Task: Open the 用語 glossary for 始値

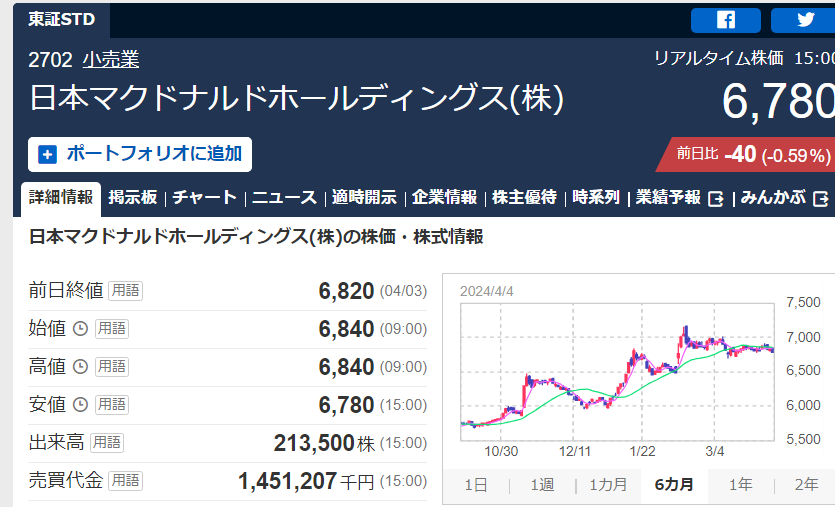Action: [x=112, y=329]
